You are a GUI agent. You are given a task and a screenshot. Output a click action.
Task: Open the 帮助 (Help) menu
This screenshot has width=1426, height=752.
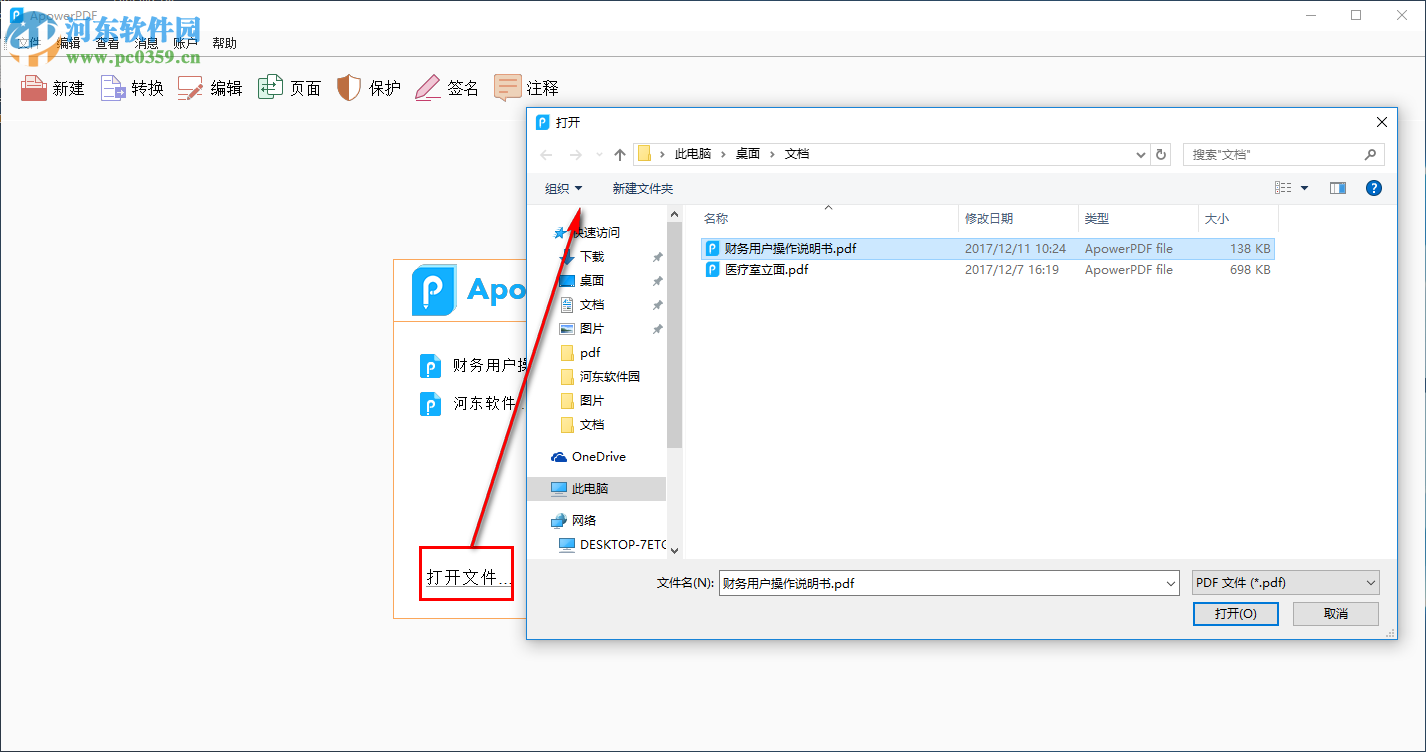pyautogui.click(x=224, y=42)
